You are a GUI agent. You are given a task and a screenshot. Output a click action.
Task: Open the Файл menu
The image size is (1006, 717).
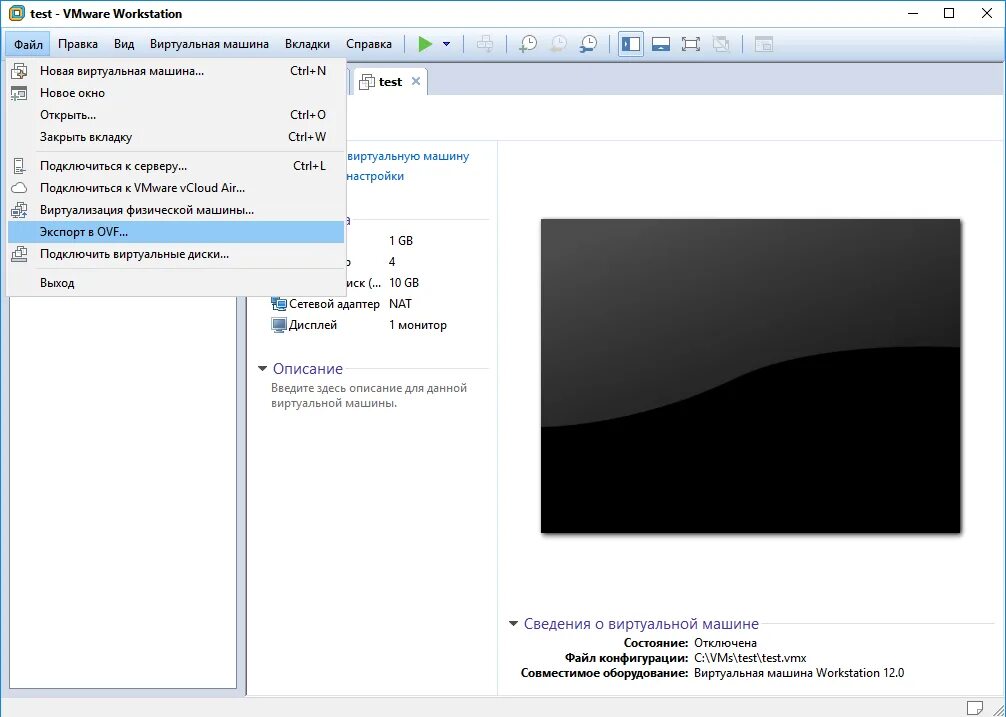click(28, 44)
